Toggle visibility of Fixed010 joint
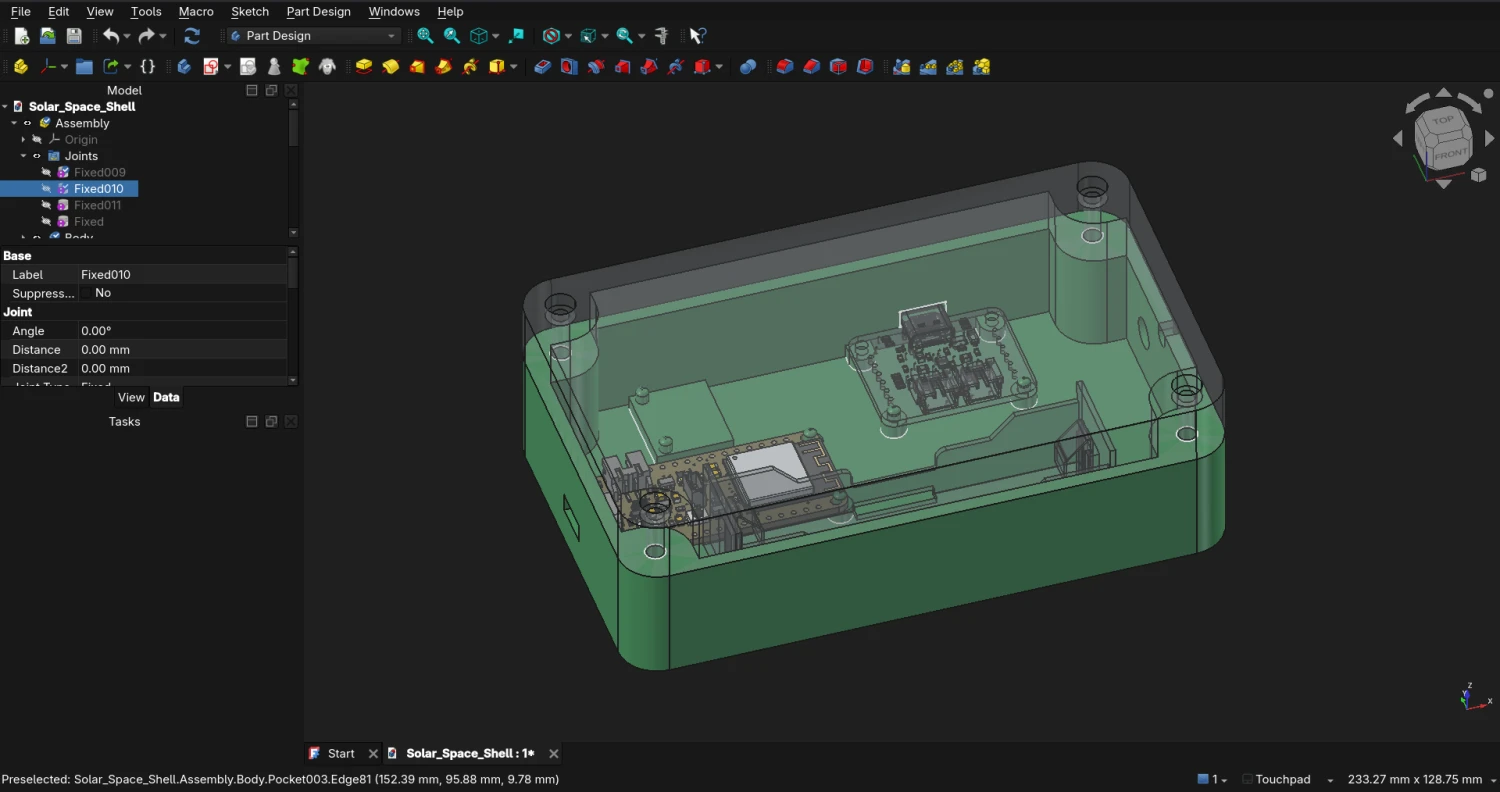This screenshot has height=792, width=1500. point(46,189)
